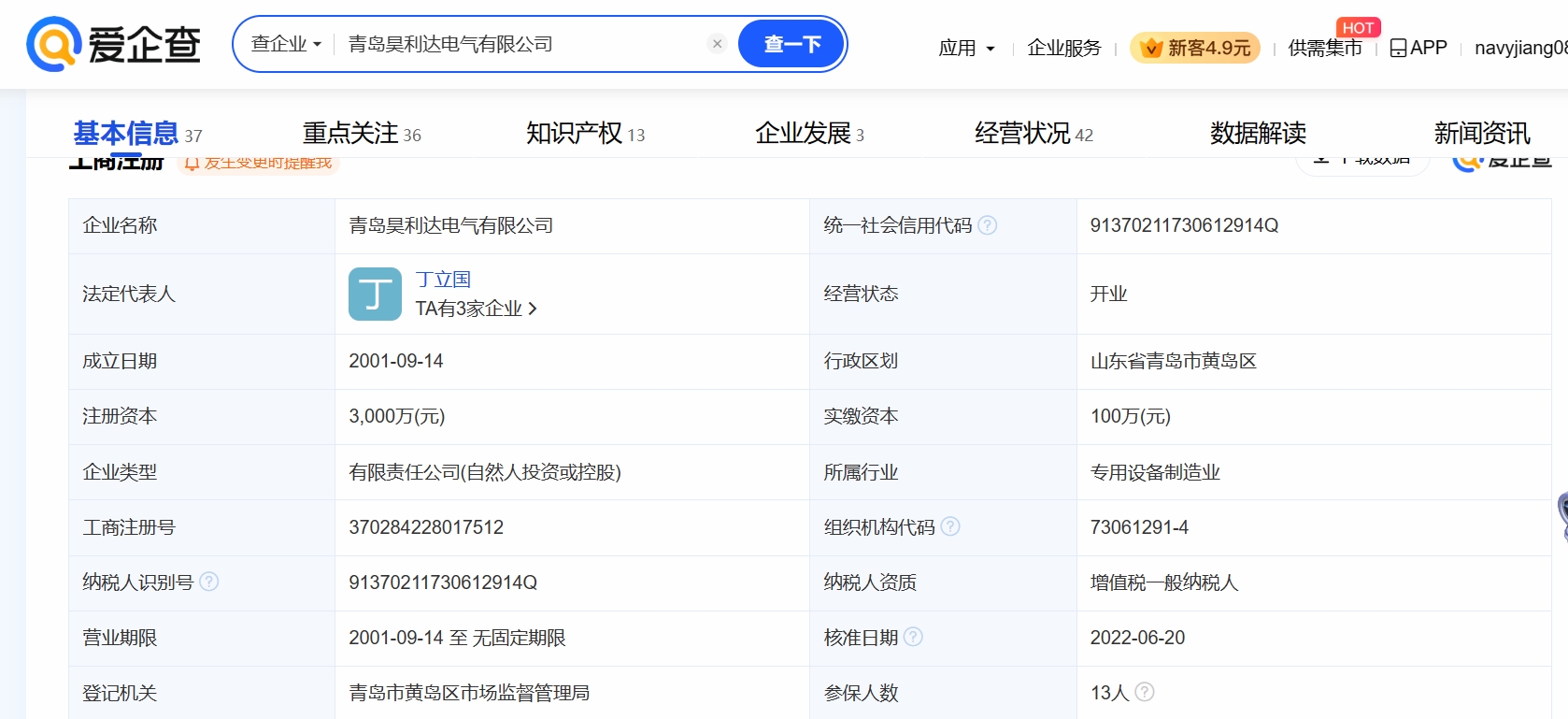
Task: Expand the 应用 dropdown menu
Action: 966,48
